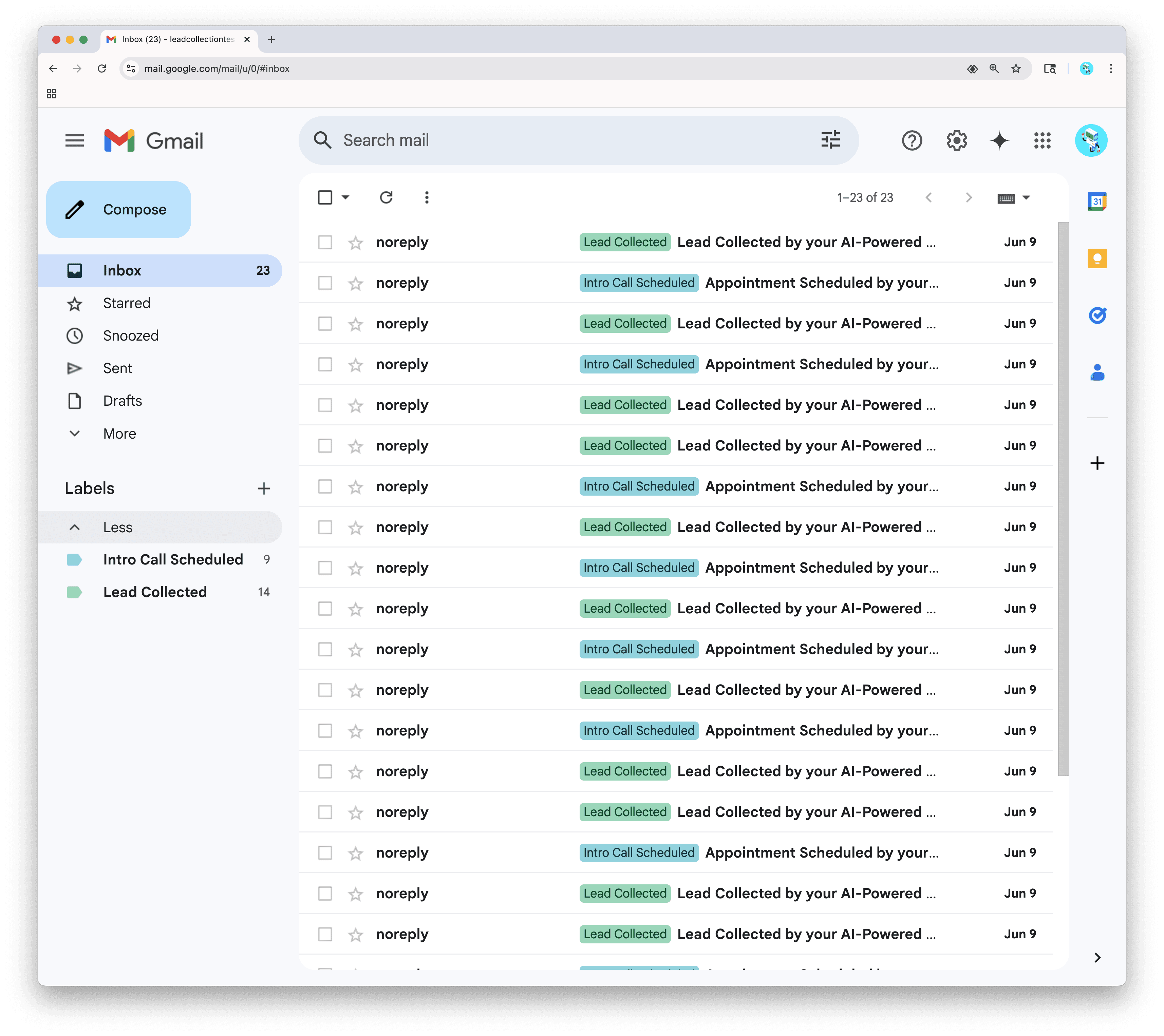Image resolution: width=1164 pixels, height=1036 pixels.
Task: Open the Support help icon
Action: 912,140
